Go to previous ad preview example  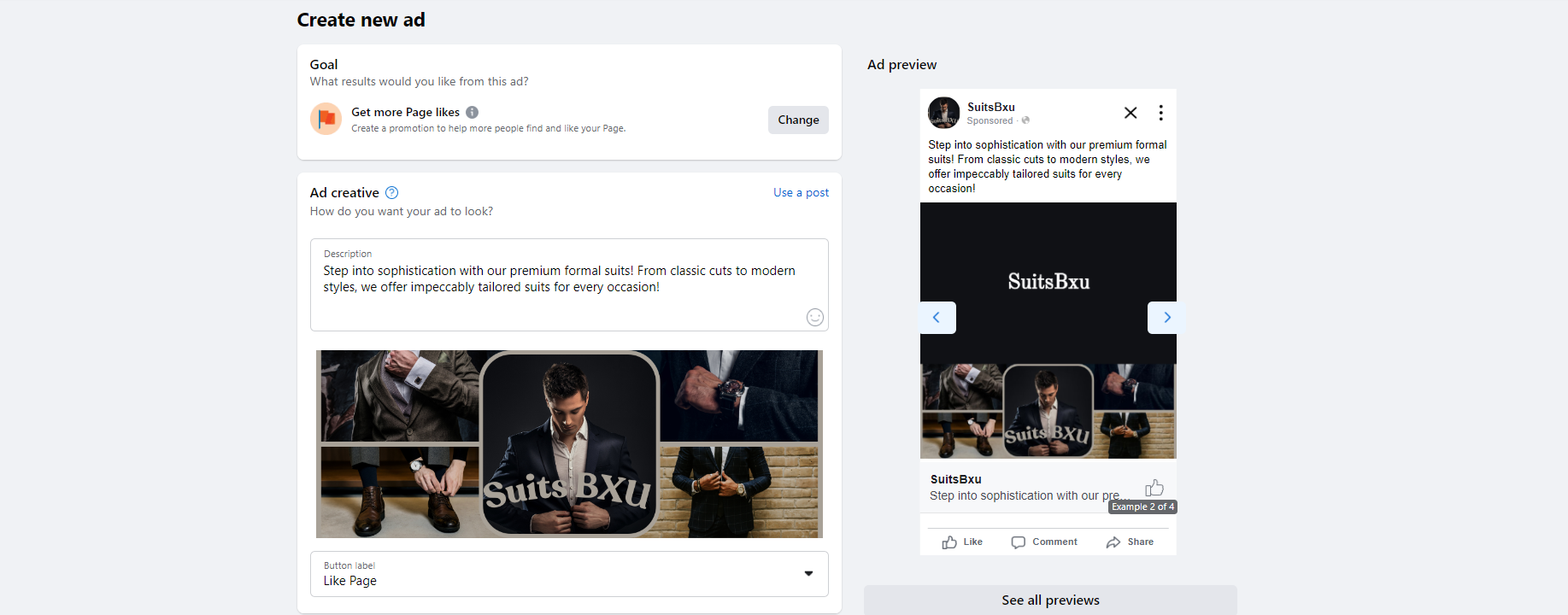[937, 318]
